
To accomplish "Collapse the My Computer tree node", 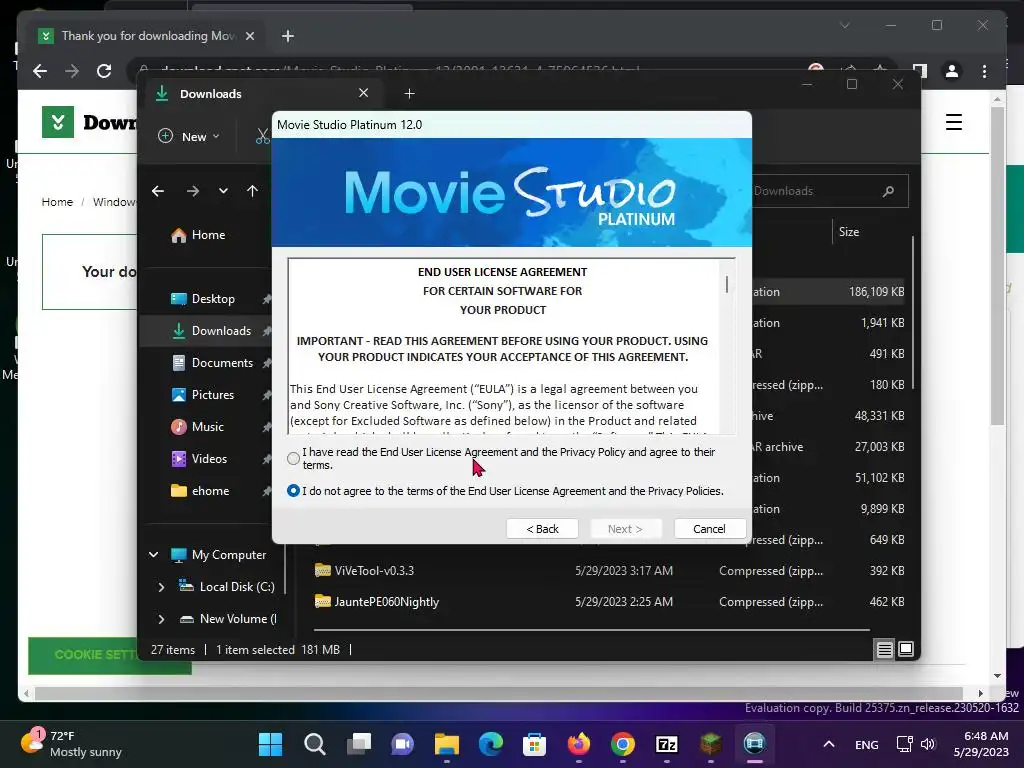I will (153, 554).
